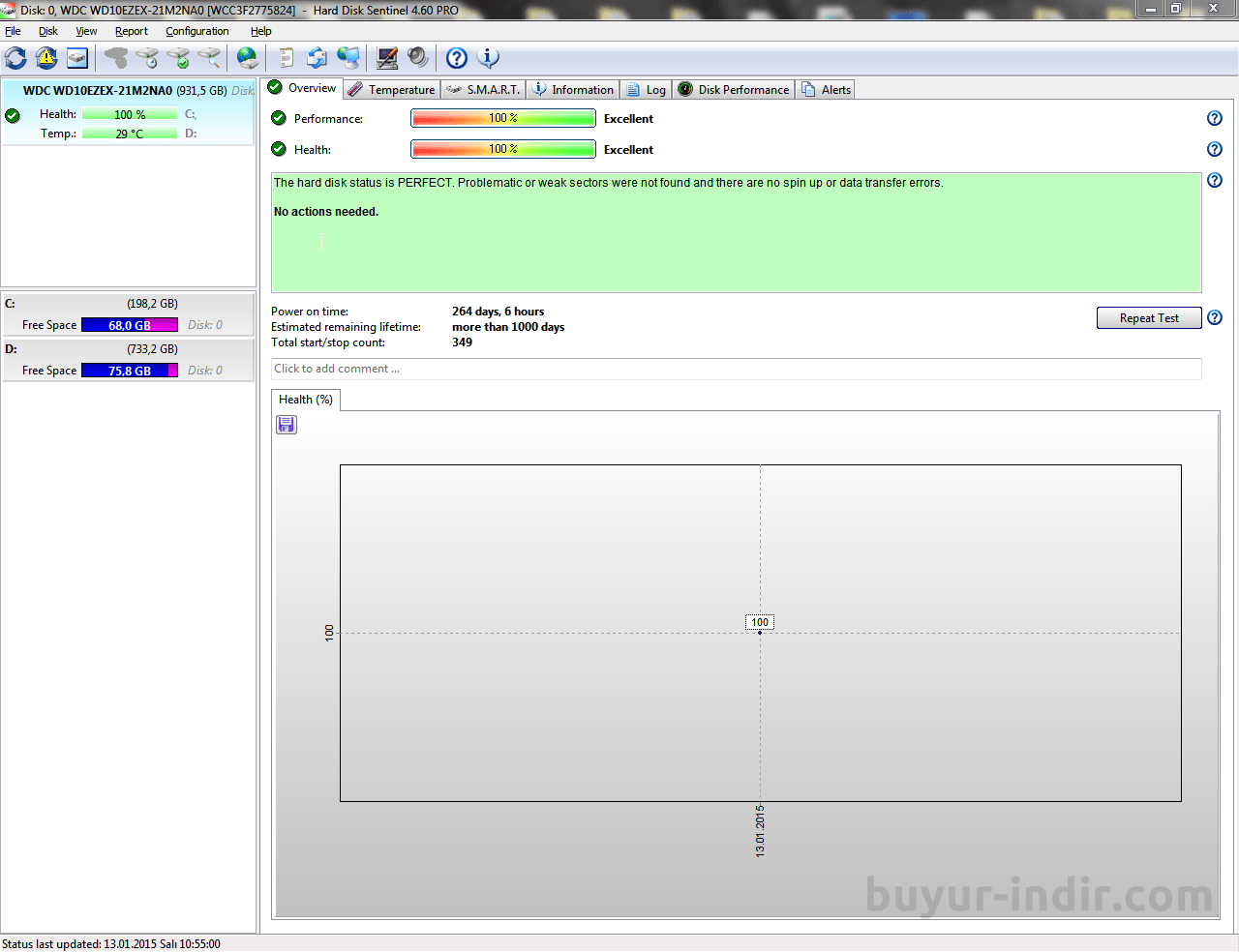Click the help icon beside Health row
Image resolution: width=1239 pixels, height=952 pixels.
point(1215,149)
